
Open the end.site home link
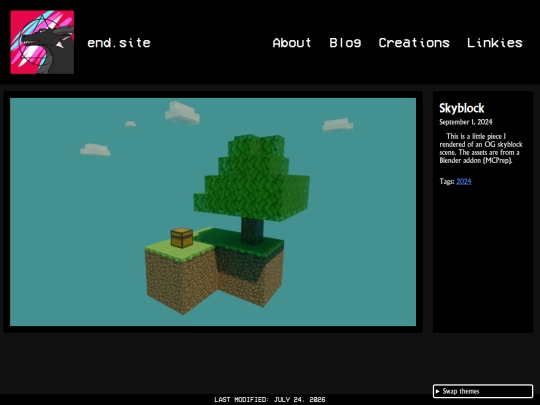coord(119,43)
